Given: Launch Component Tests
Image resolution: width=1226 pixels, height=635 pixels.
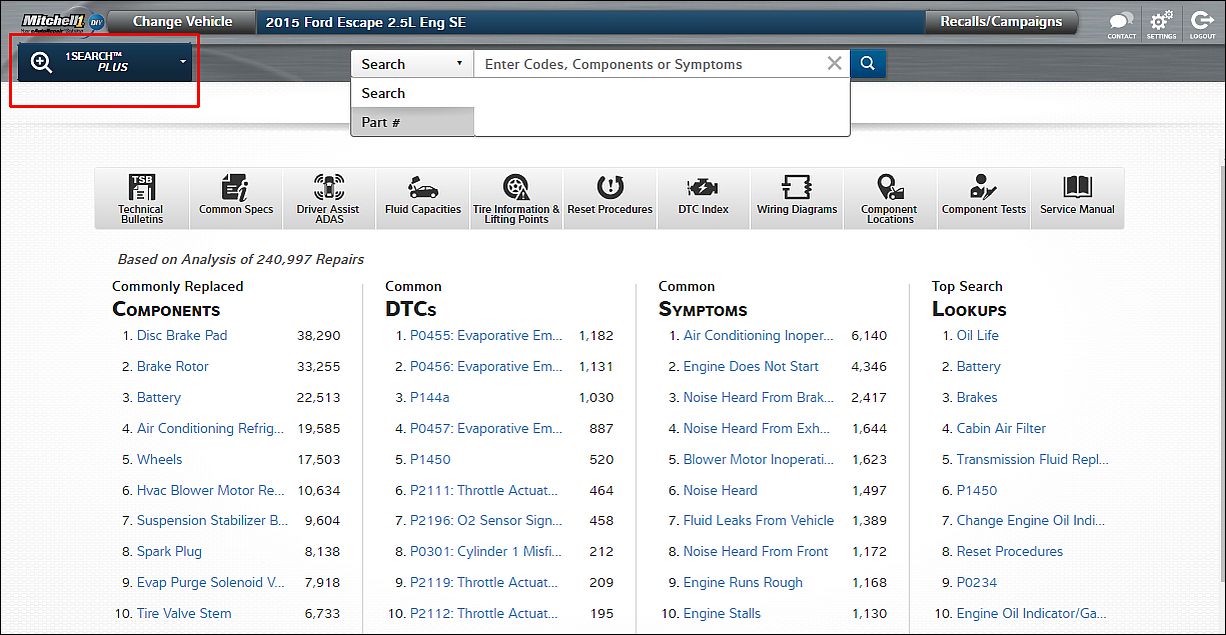Looking at the screenshot, I should point(983,198).
